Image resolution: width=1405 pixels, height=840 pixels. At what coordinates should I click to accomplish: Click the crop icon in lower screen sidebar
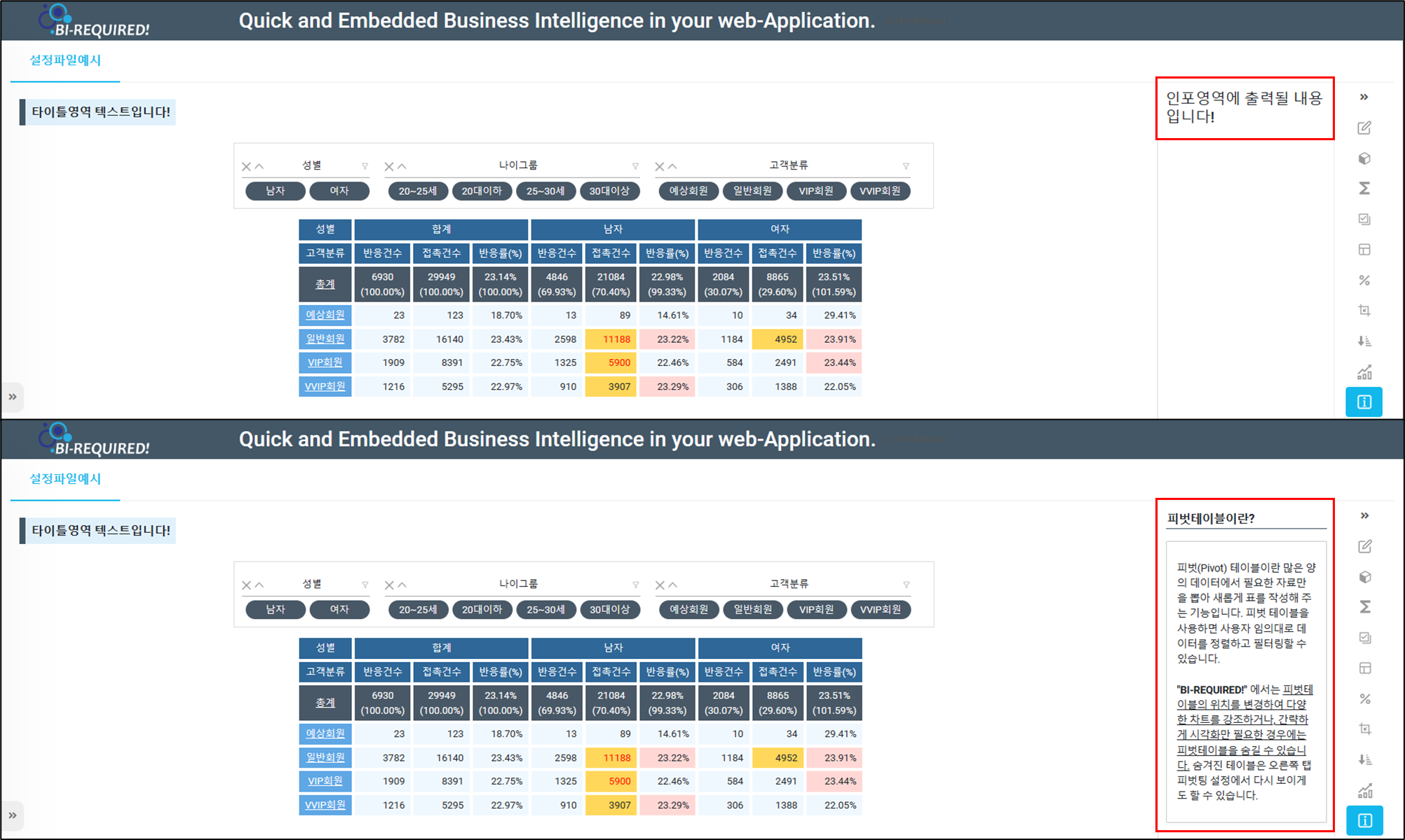click(1365, 729)
